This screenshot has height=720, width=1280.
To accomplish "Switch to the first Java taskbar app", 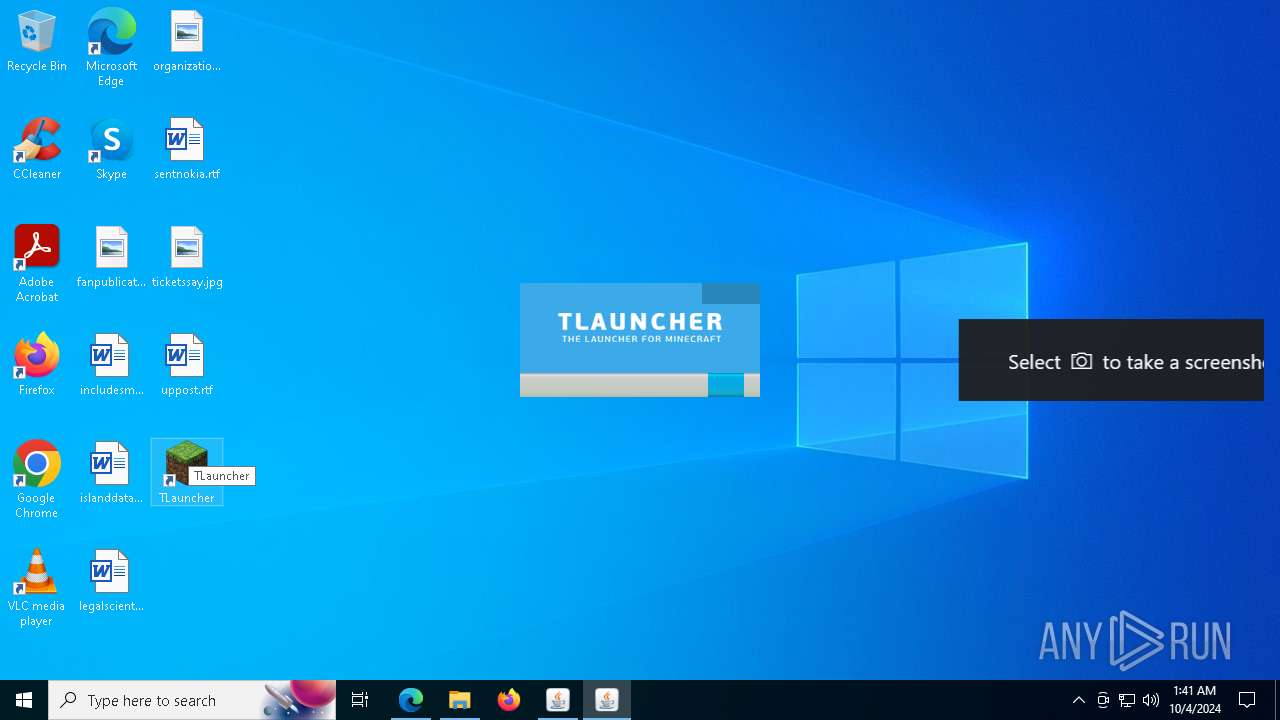I will pos(558,700).
